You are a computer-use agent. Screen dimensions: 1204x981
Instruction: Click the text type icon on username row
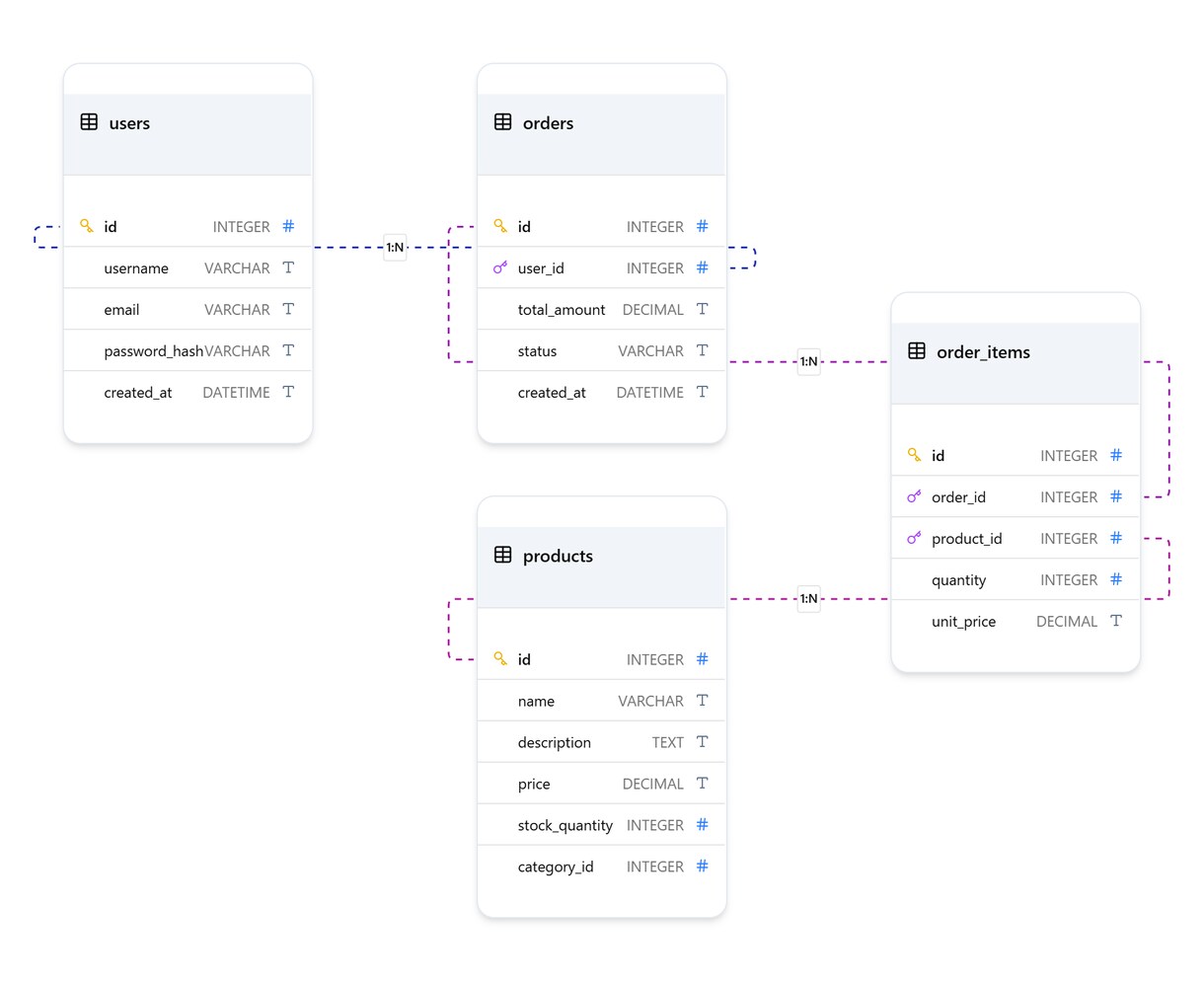point(288,267)
